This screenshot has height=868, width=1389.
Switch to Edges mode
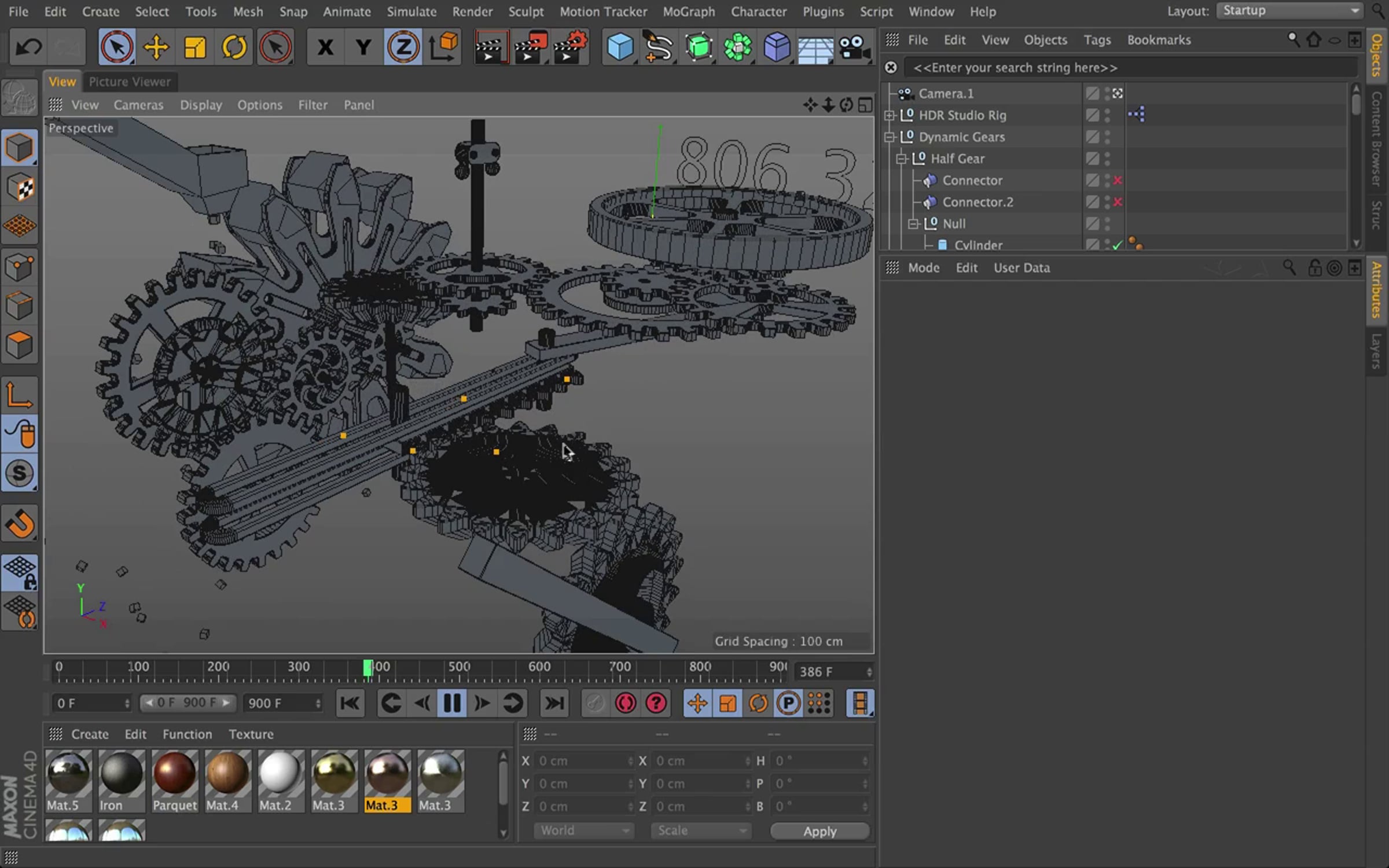click(20, 306)
